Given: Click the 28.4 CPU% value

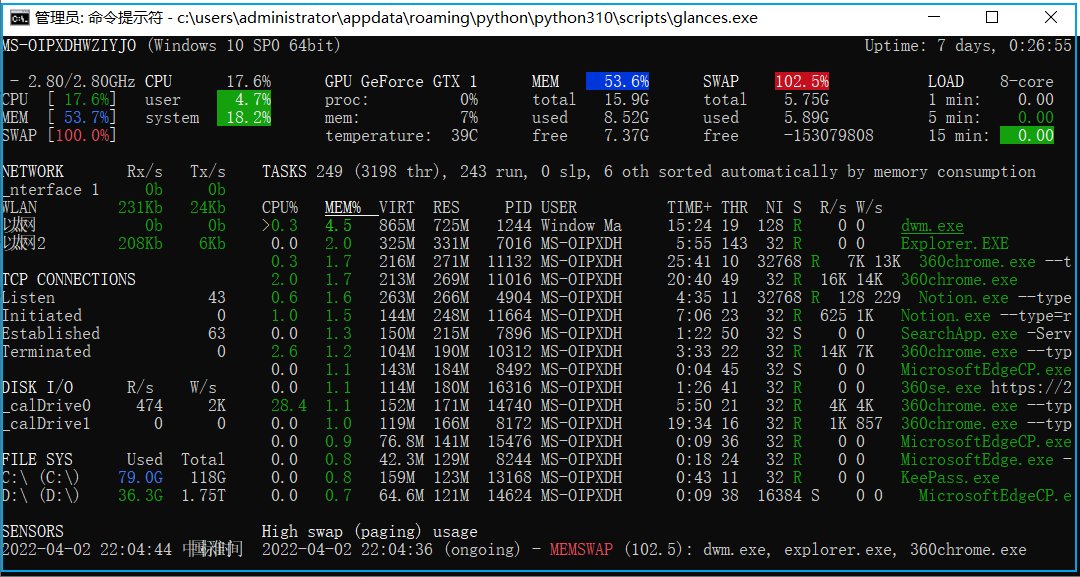Looking at the screenshot, I should pos(289,405).
